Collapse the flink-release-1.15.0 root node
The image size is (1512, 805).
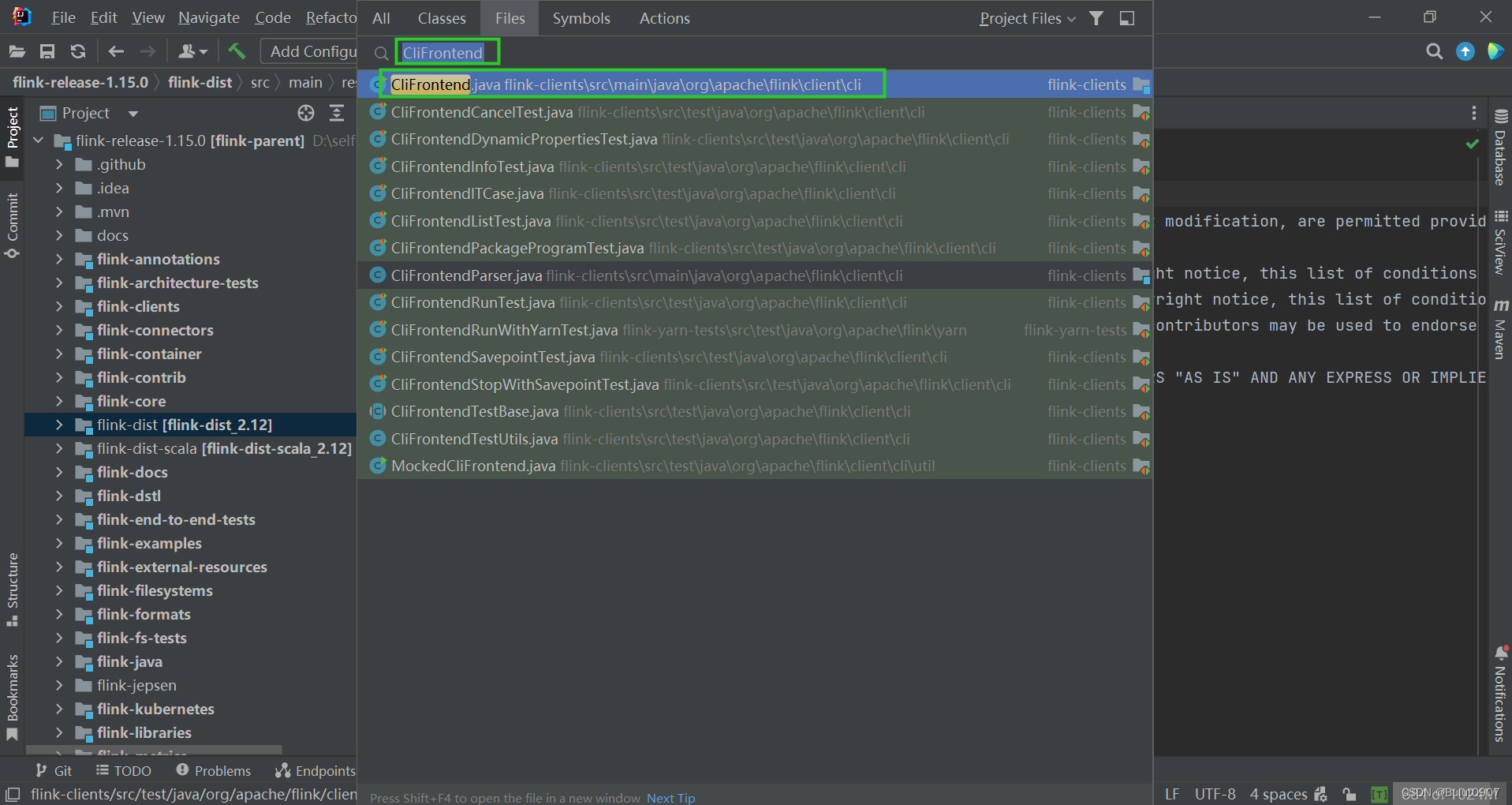[39, 140]
